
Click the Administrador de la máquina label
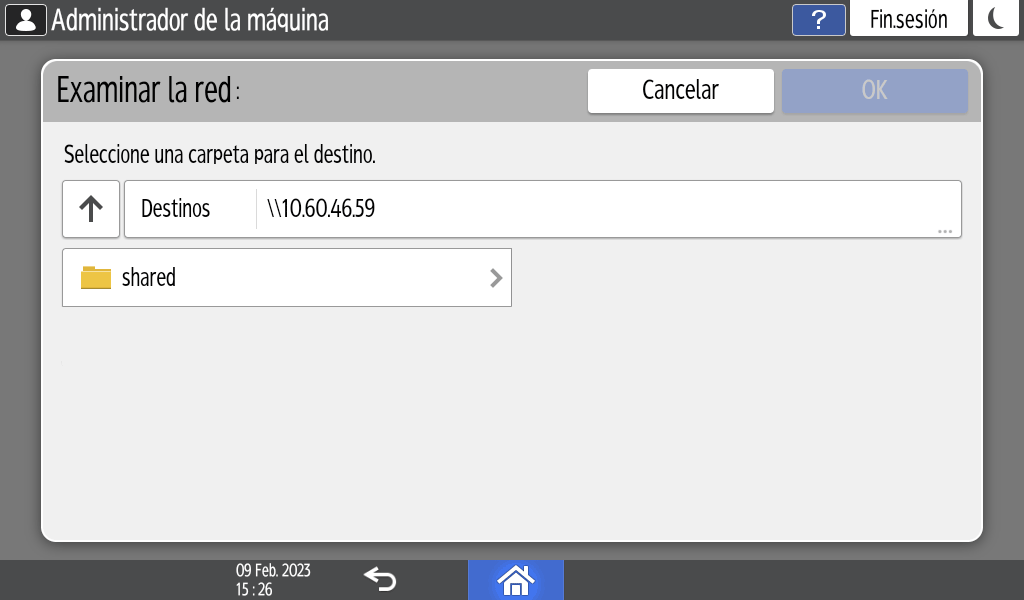click(190, 20)
